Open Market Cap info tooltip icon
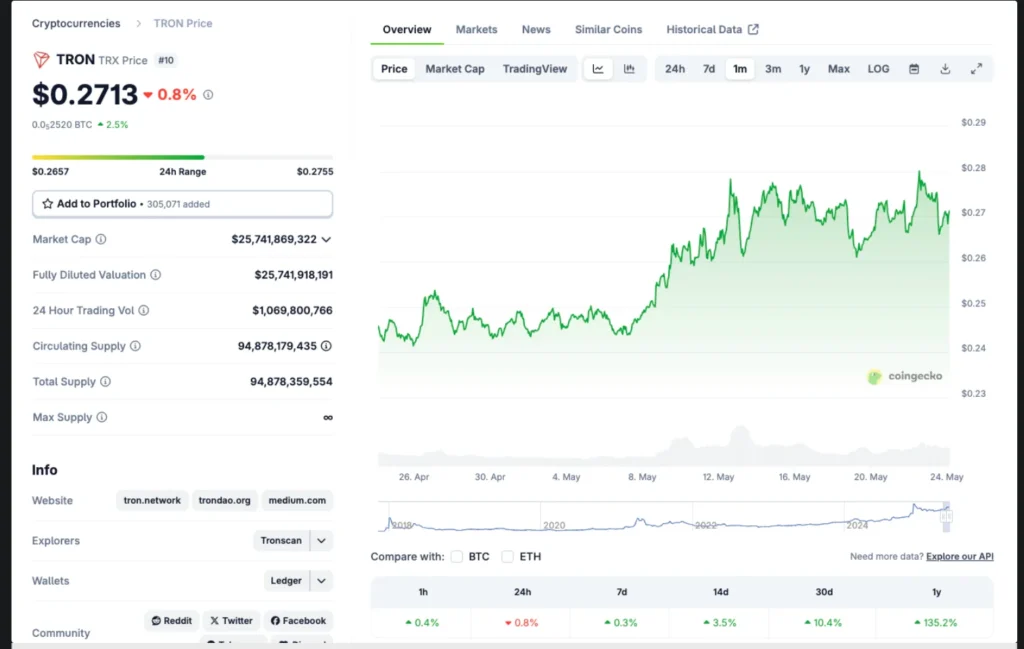Viewport: 1024px width, 649px height. (x=101, y=239)
